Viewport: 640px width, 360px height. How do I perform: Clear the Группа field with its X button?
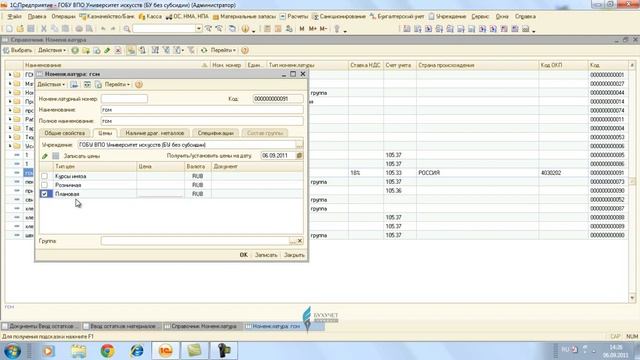pos(300,241)
